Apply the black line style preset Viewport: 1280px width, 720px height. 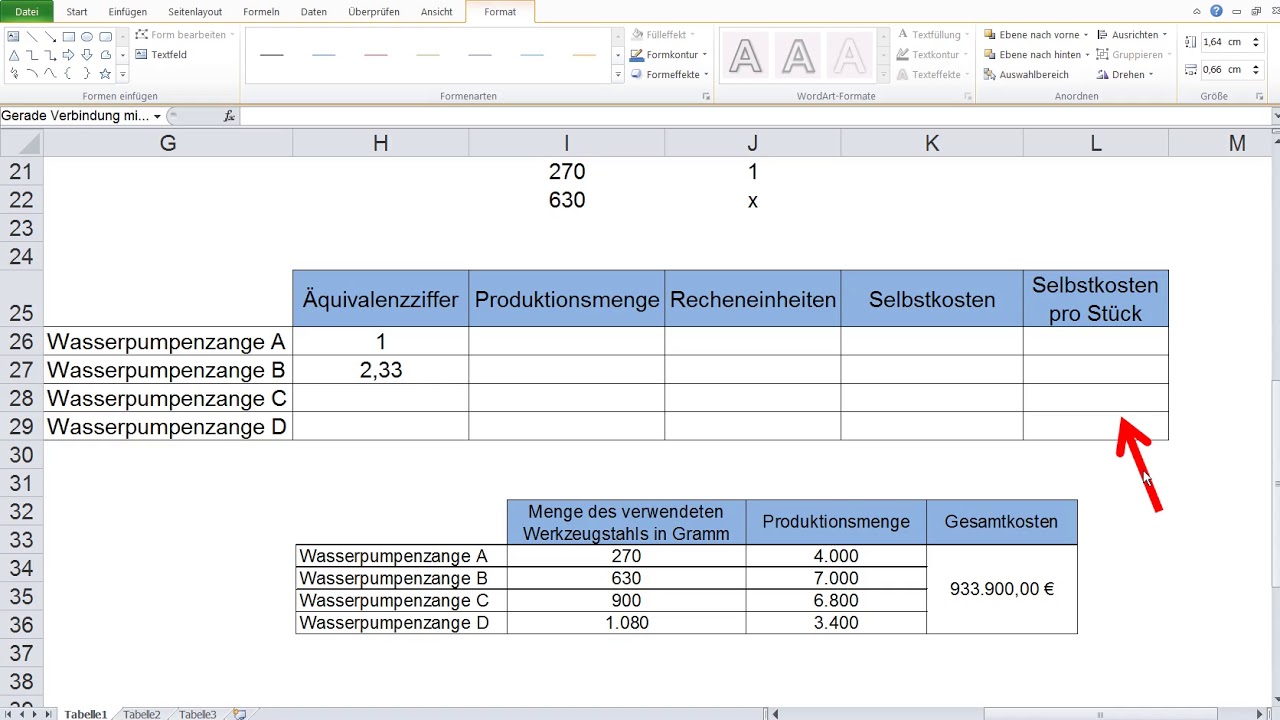272,55
